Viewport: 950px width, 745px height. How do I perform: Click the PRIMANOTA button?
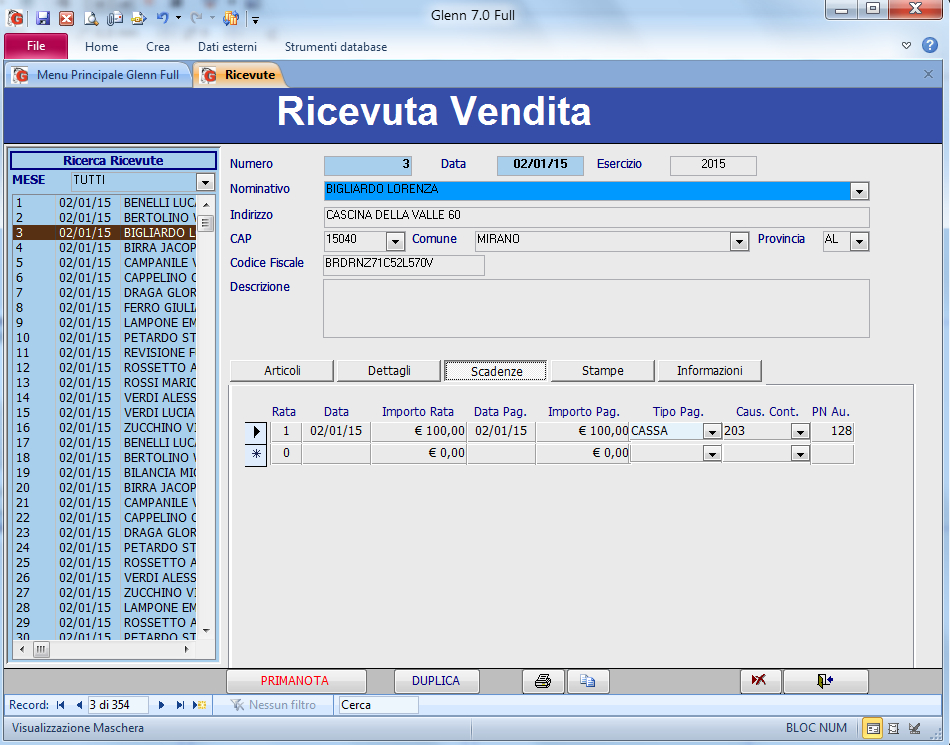[296, 681]
